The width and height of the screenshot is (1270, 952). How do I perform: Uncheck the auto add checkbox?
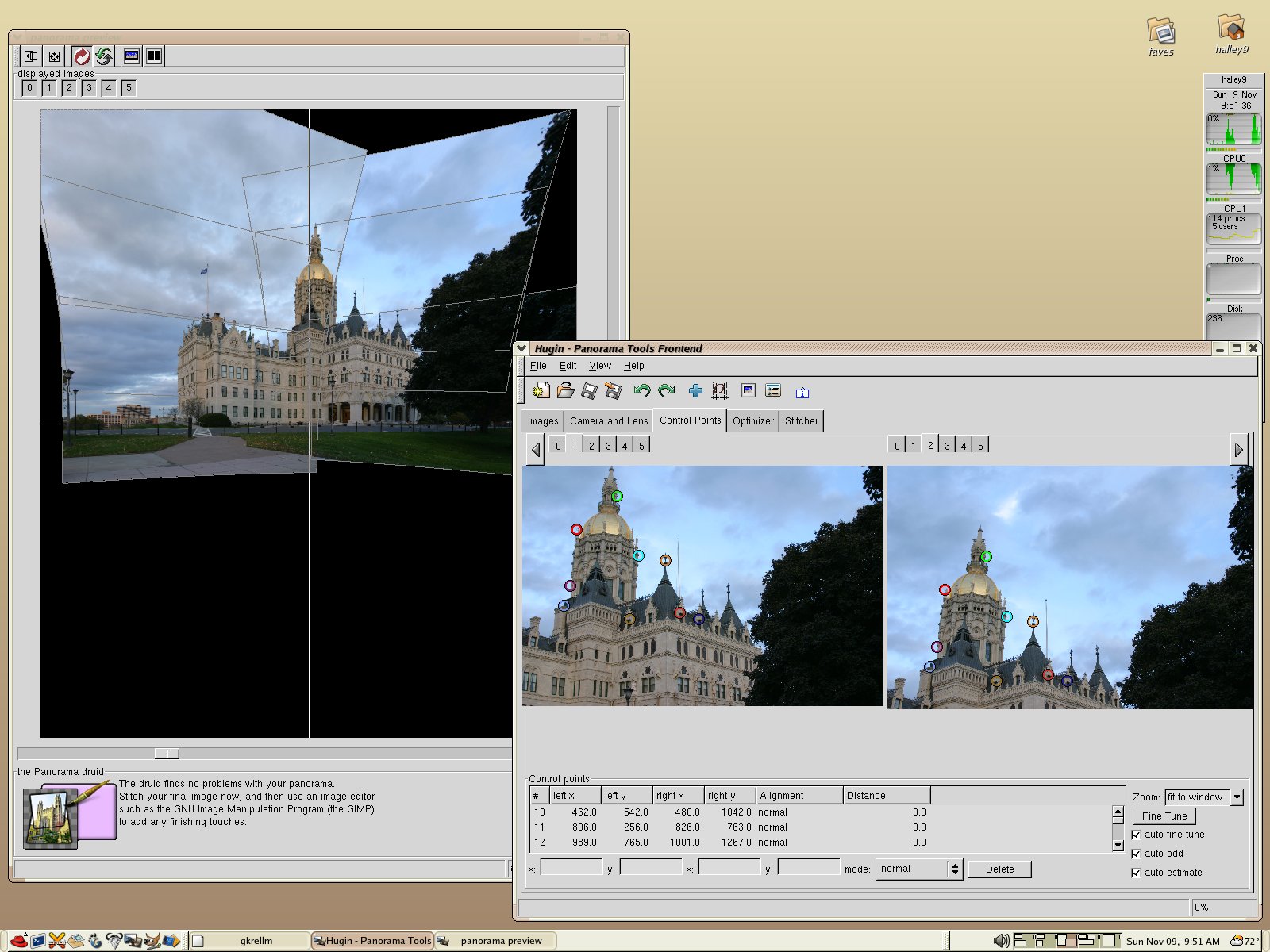(x=1137, y=854)
